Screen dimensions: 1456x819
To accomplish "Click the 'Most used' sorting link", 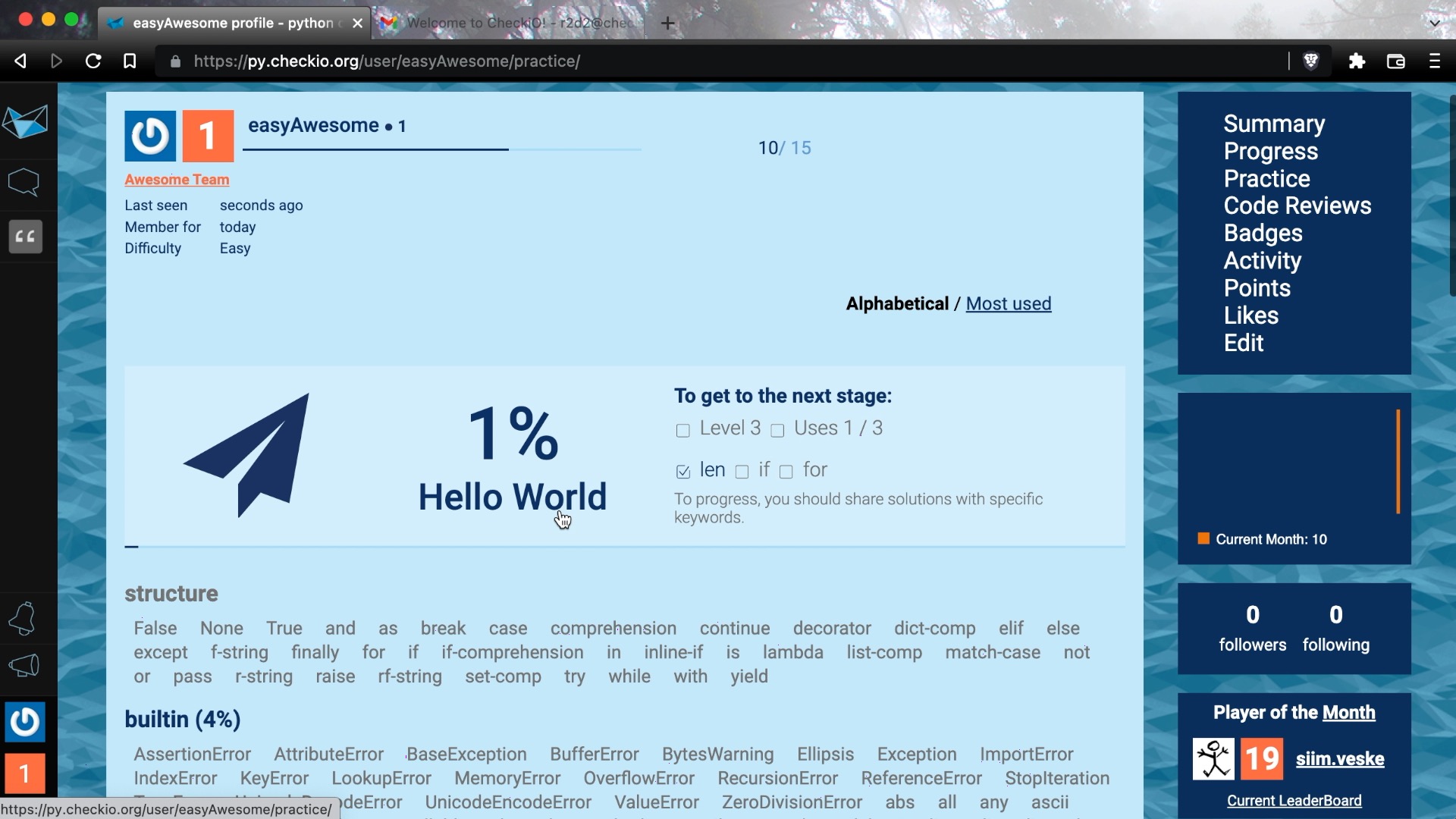I will click(x=1008, y=303).
